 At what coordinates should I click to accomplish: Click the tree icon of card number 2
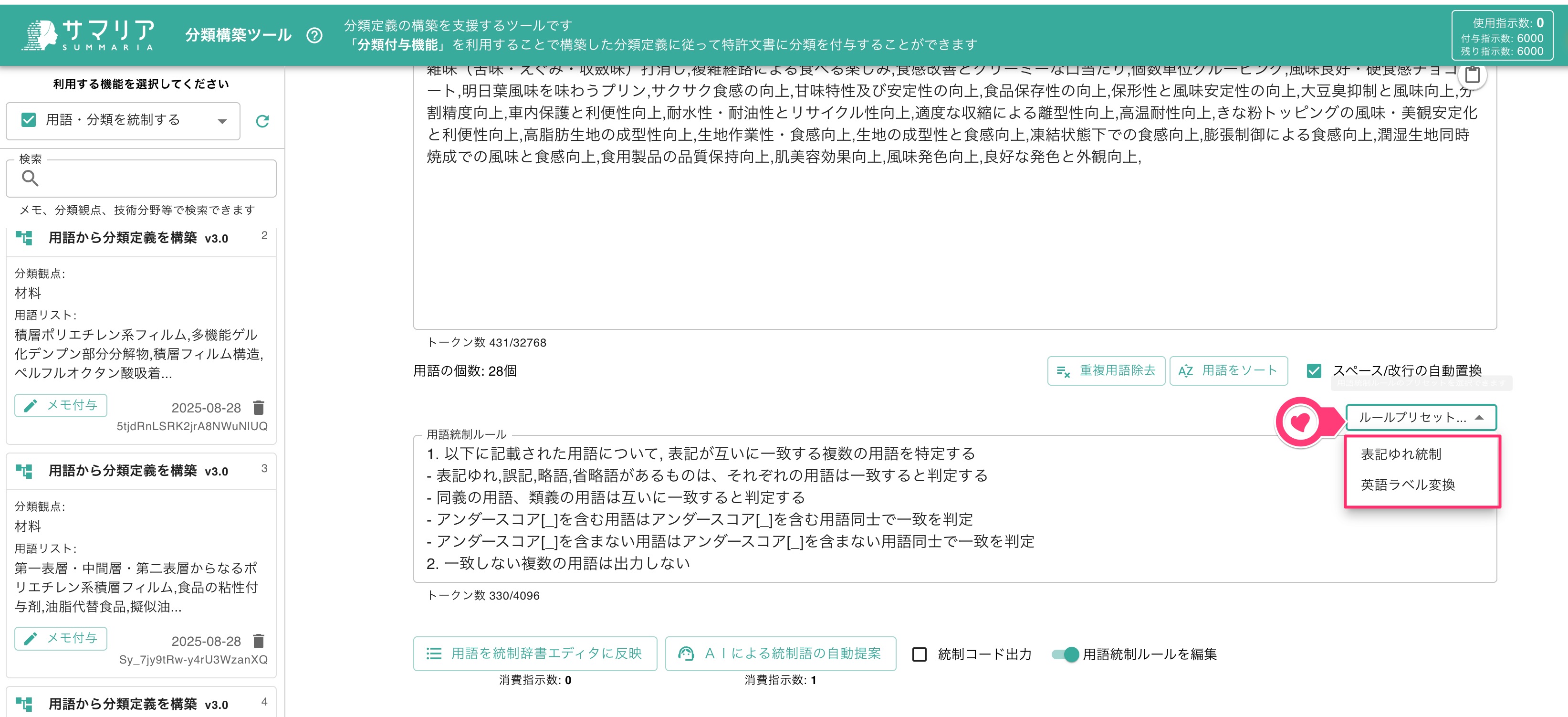click(24, 238)
